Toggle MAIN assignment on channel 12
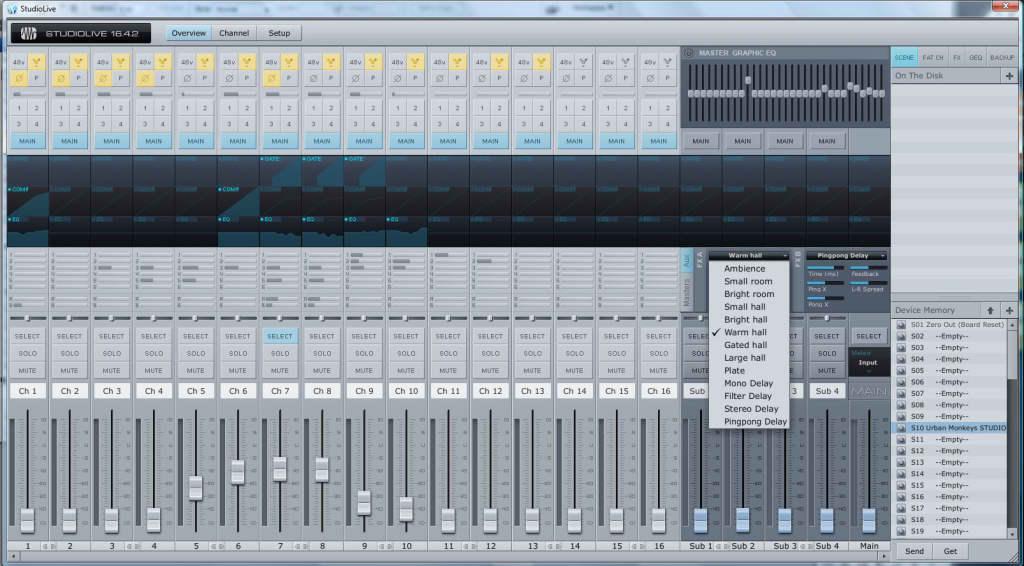 coord(490,141)
